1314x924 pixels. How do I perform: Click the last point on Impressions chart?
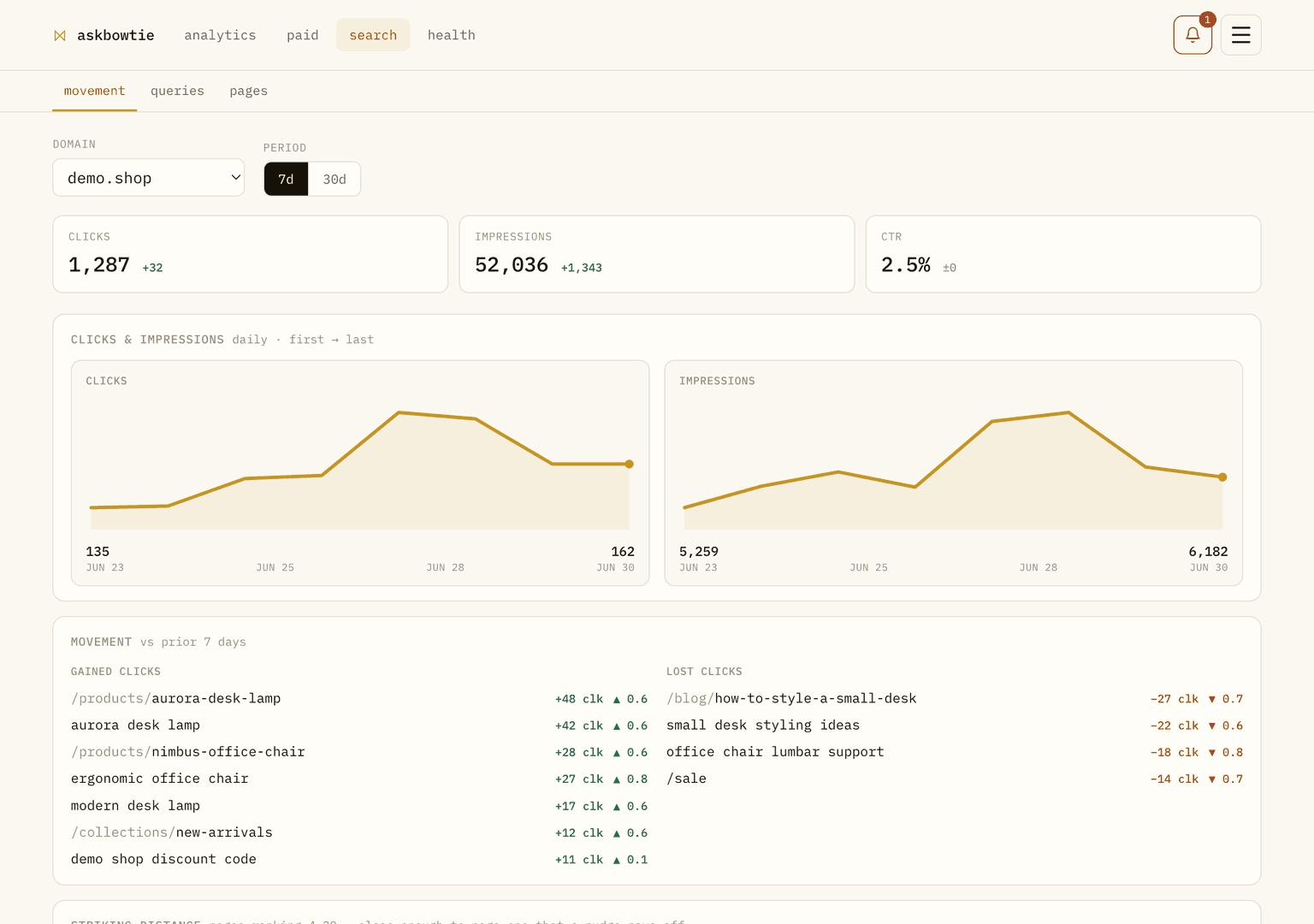point(1222,477)
